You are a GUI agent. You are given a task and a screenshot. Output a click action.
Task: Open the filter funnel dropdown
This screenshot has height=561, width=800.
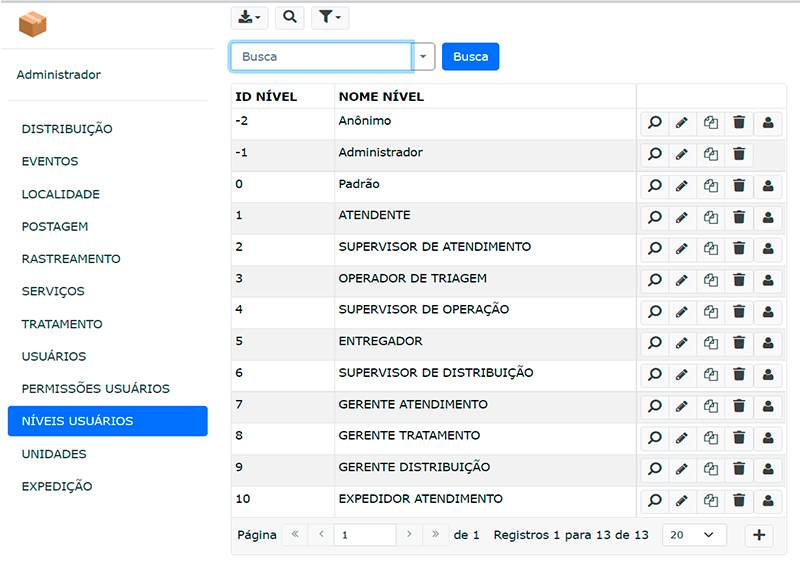point(330,17)
